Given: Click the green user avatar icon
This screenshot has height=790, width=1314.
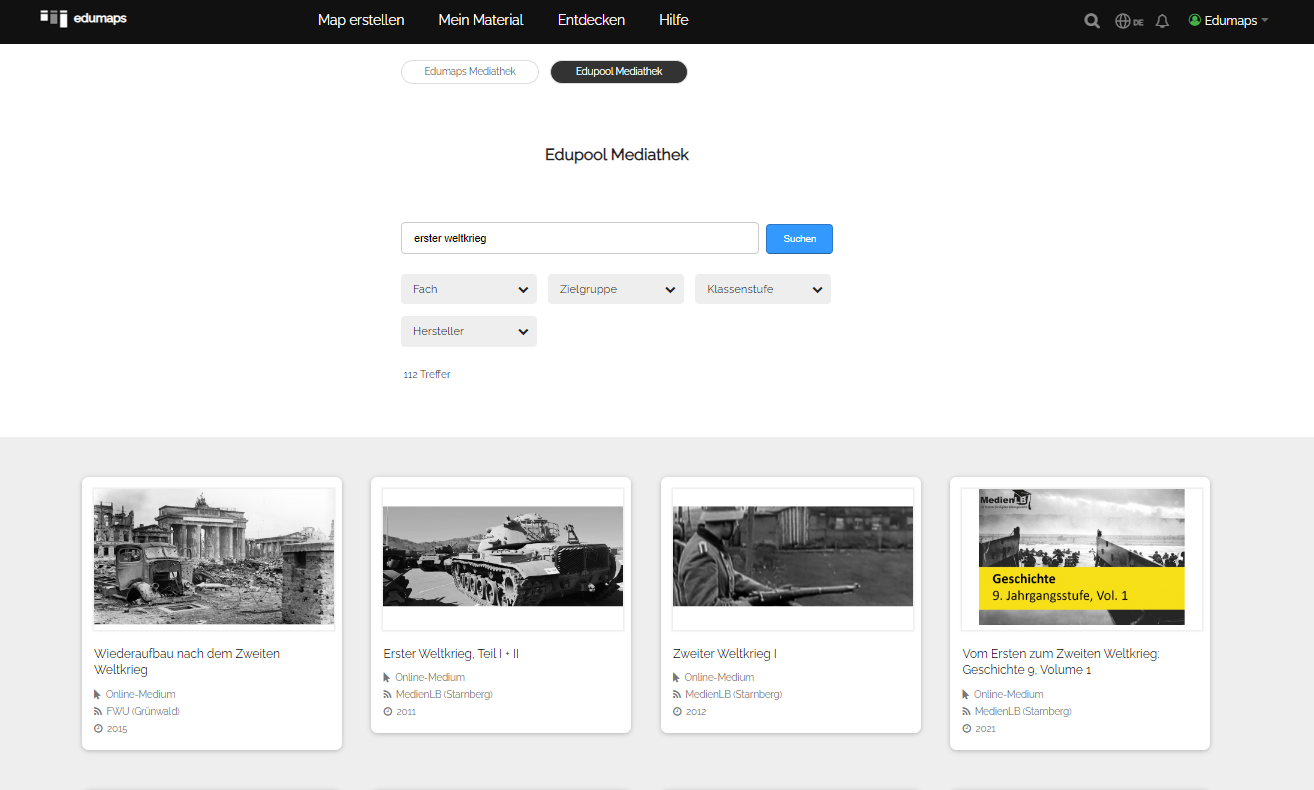Looking at the screenshot, I should pyautogui.click(x=1194, y=20).
